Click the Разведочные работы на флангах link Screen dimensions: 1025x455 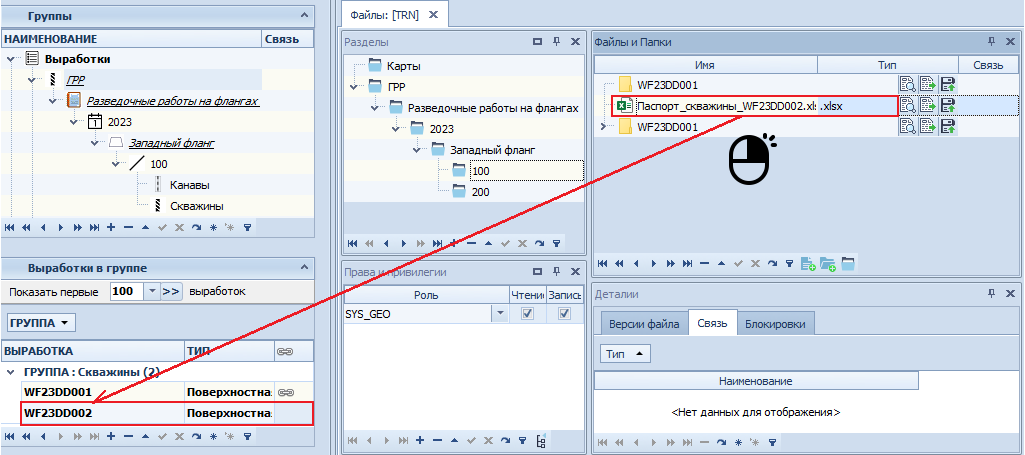click(173, 101)
